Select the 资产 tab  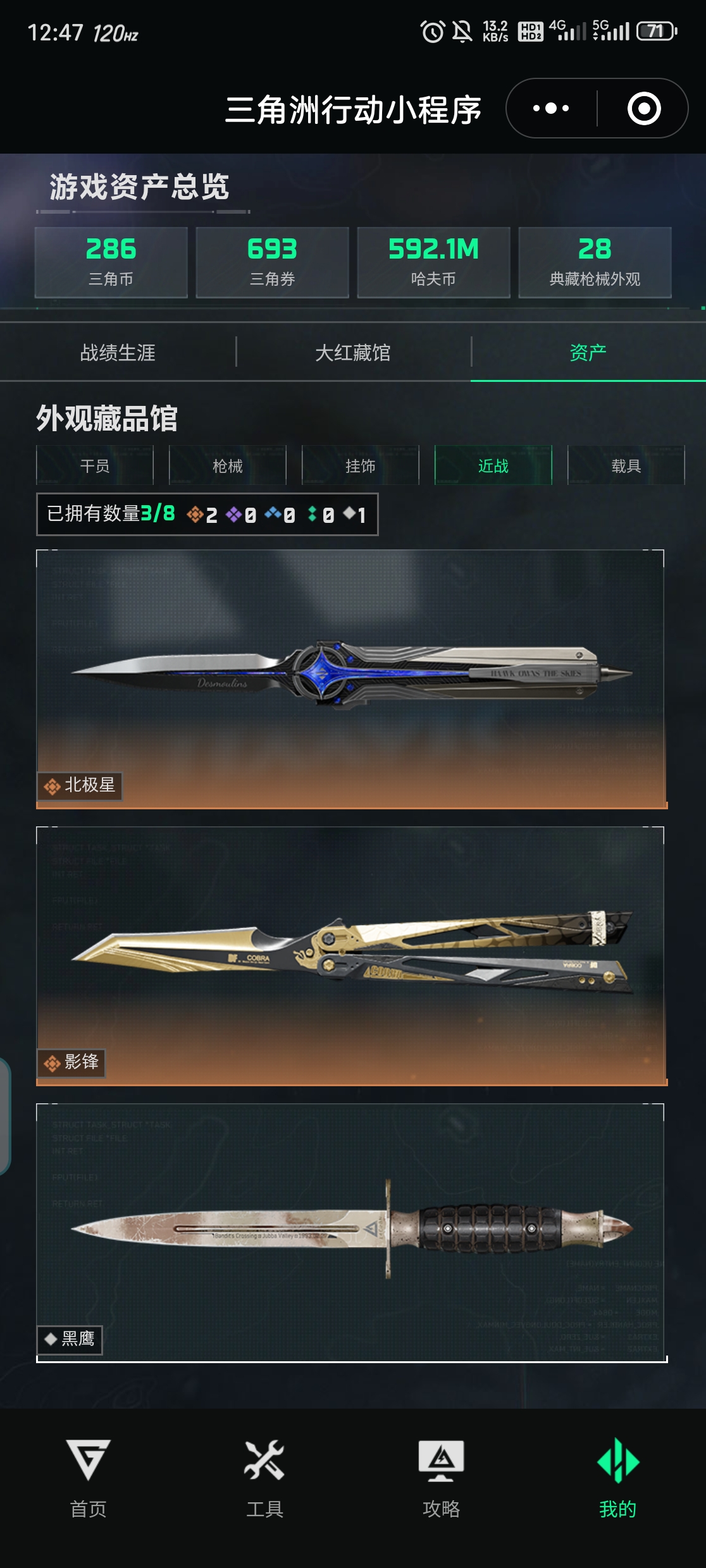tap(588, 352)
